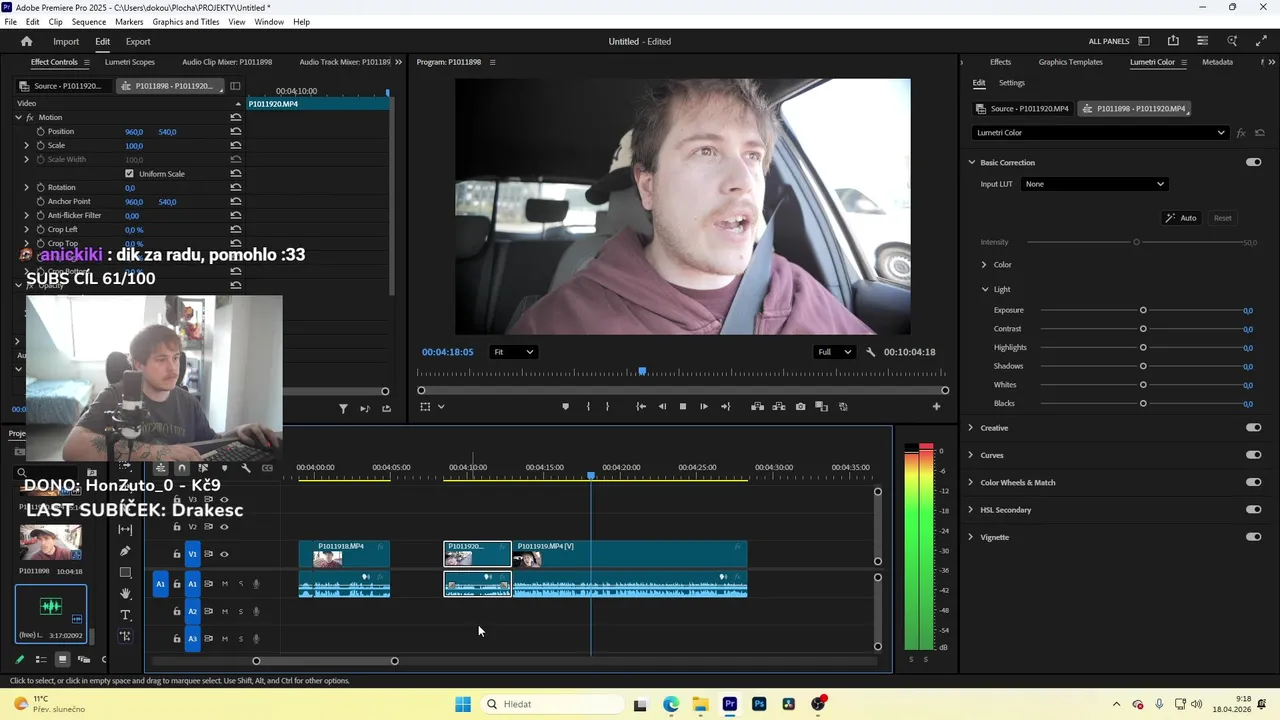Image resolution: width=1280 pixels, height=720 pixels.
Task: Add marker in Program monitor
Action: [x=565, y=406]
